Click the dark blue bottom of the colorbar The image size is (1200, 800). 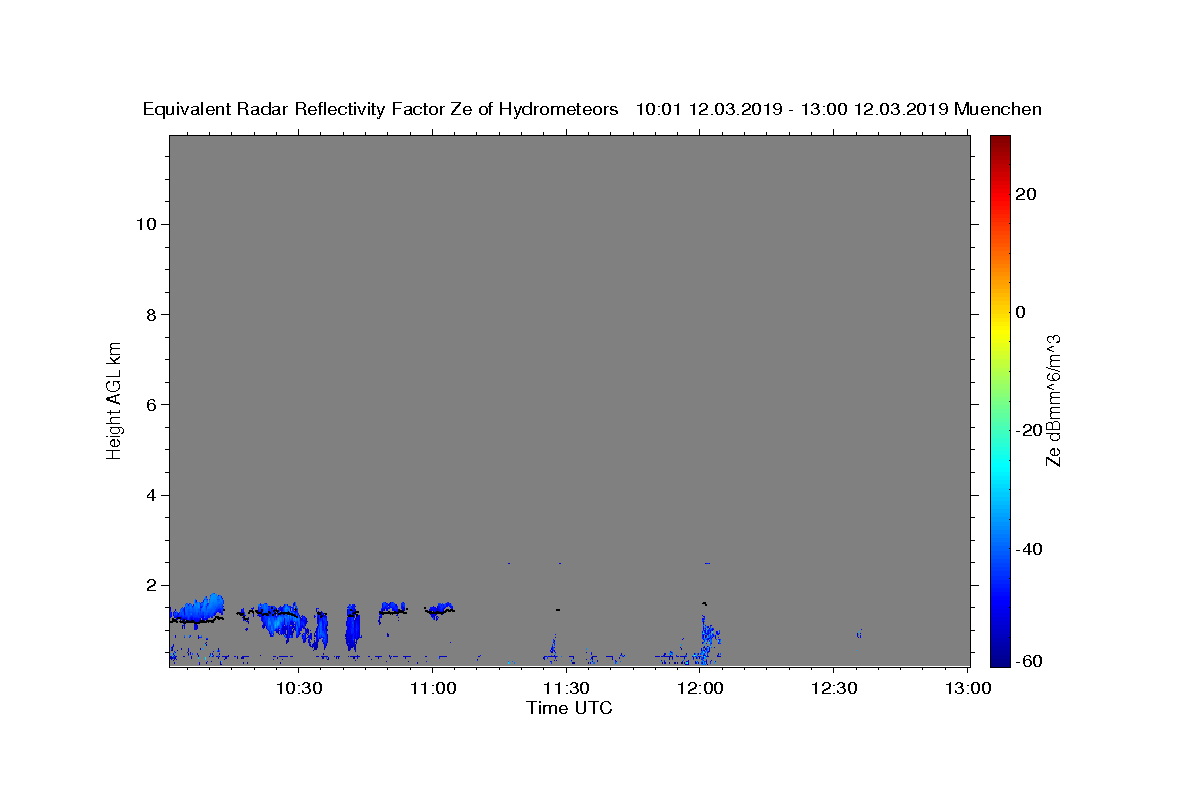point(1000,657)
